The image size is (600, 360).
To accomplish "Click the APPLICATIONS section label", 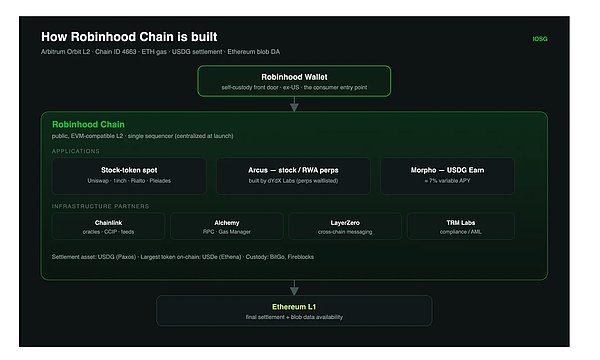I will tap(76, 151).
